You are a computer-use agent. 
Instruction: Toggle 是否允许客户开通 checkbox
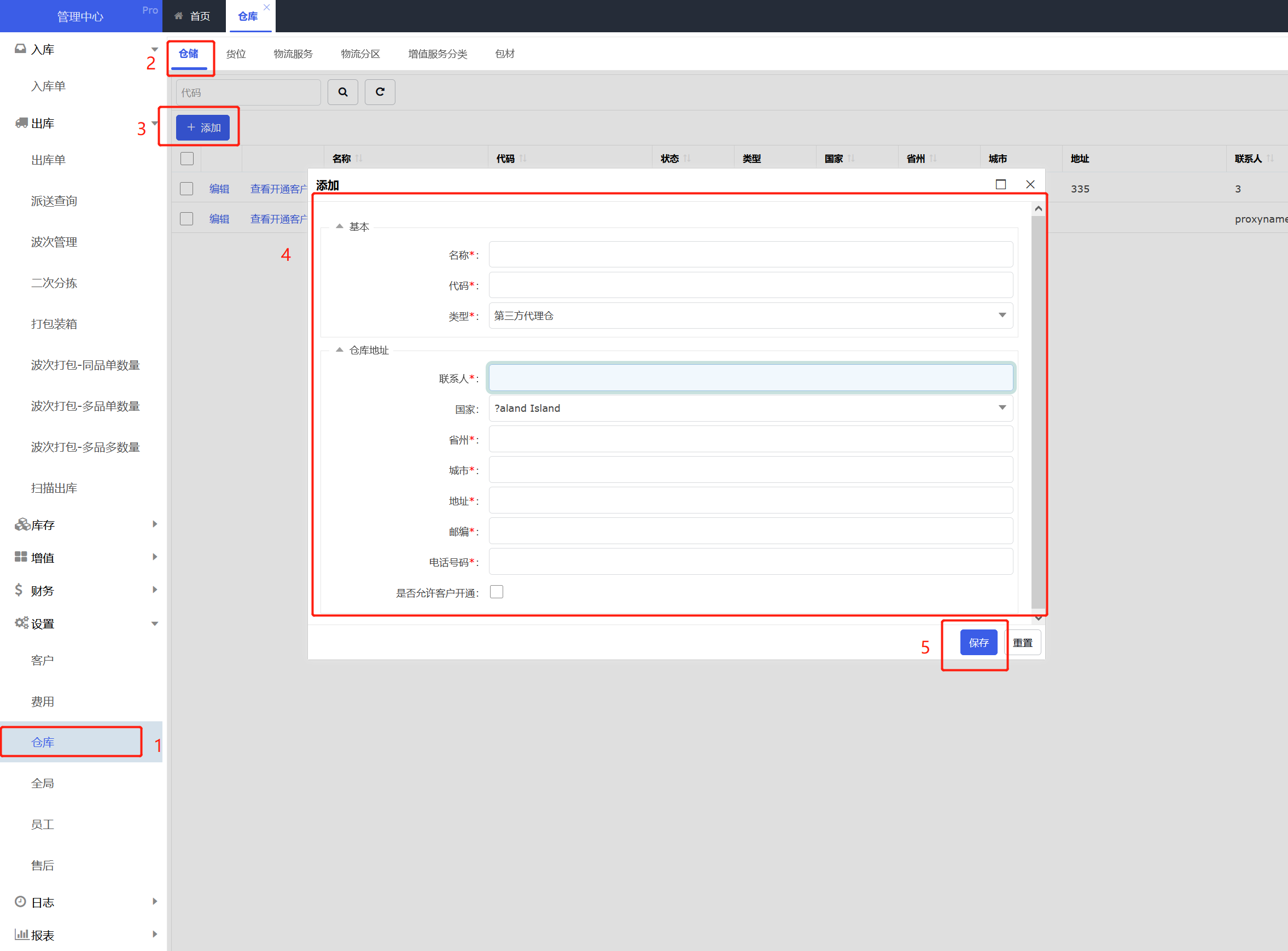[497, 592]
